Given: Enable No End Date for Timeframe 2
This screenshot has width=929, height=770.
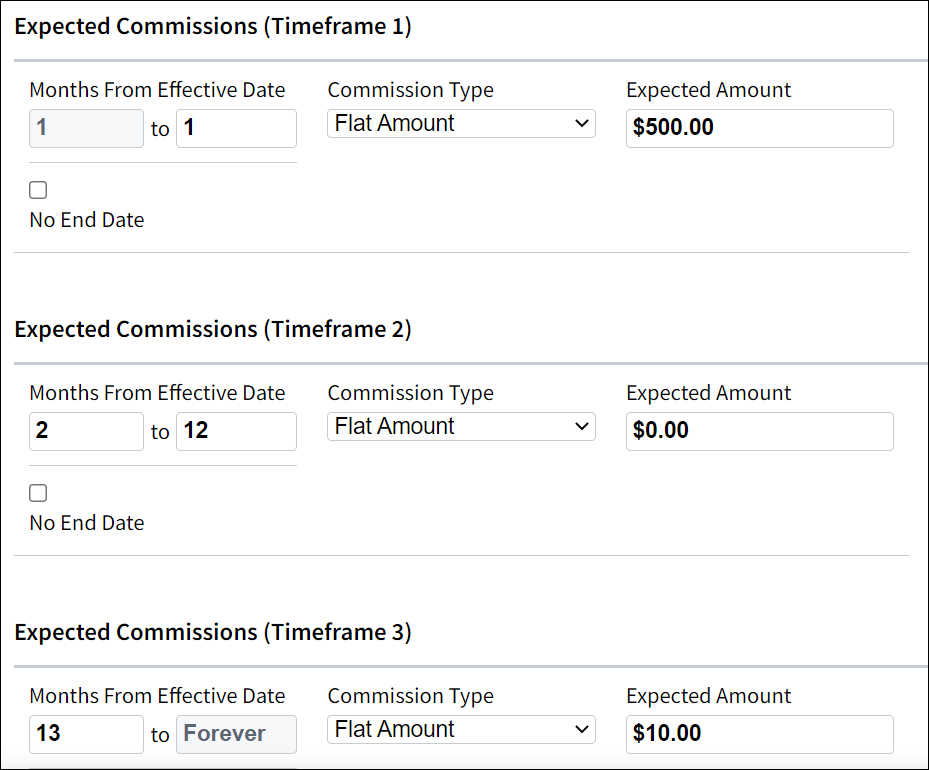Looking at the screenshot, I should pos(37,492).
